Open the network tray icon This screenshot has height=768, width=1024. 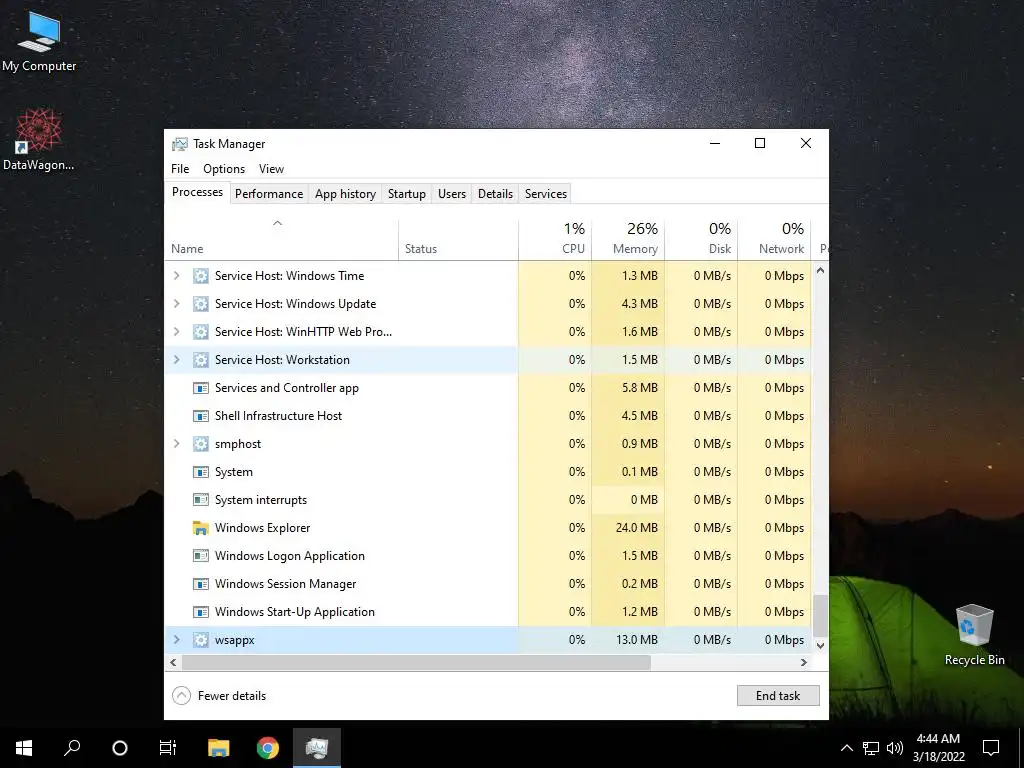[871, 748]
